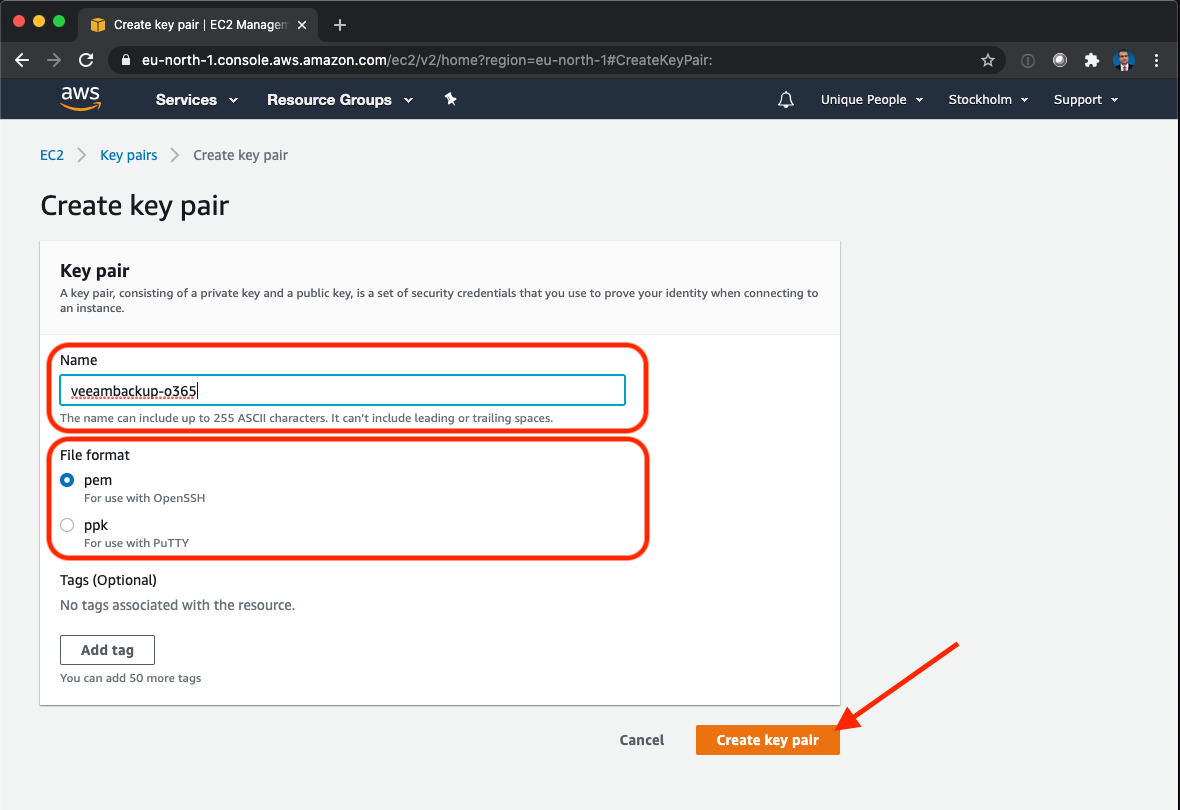This screenshot has width=1180, height=810.
Task: Go back with the browser back arrow
Action: pos(22,60)
